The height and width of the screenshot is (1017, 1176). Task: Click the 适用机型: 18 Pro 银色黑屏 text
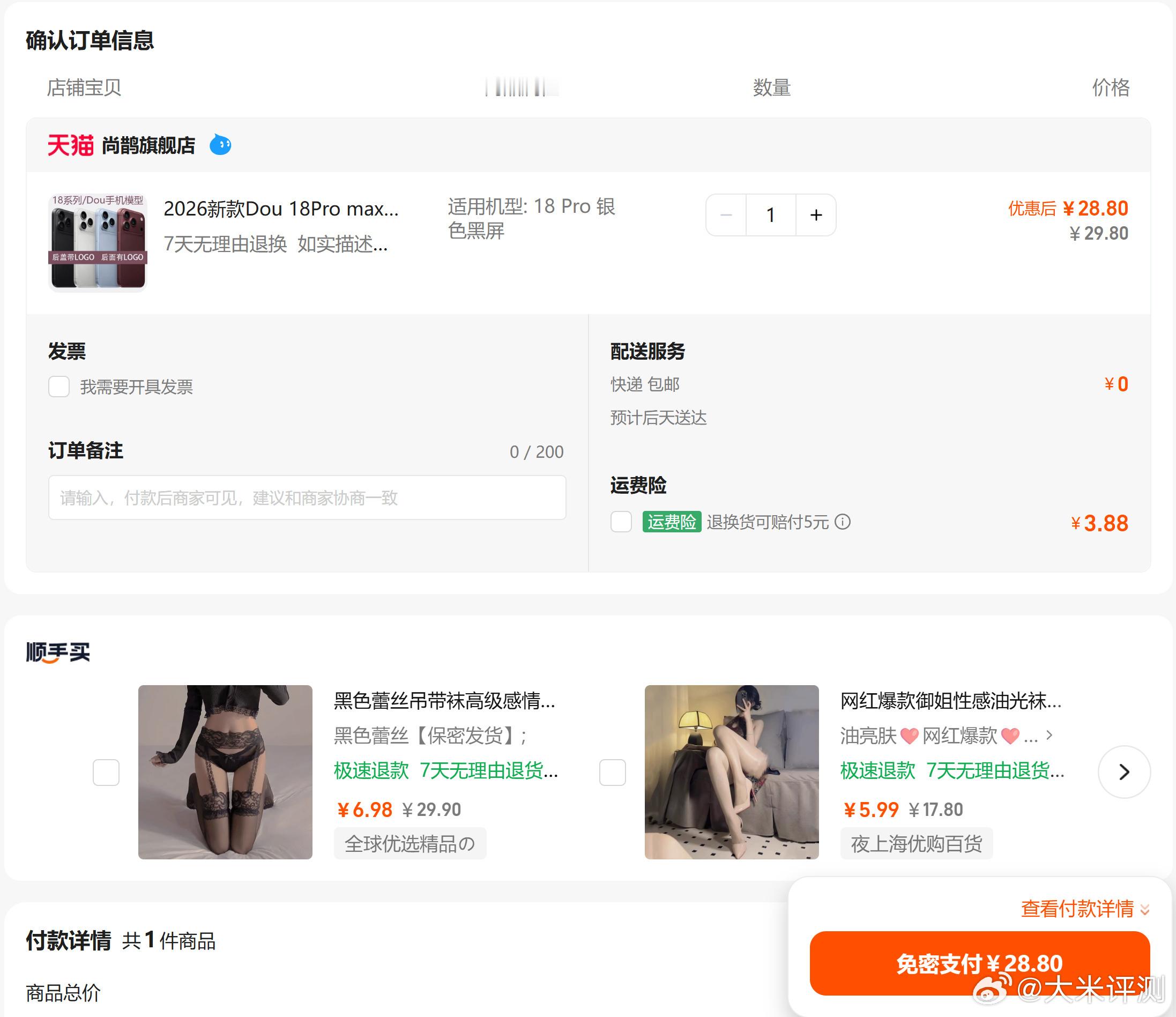[x=531, y=219]
